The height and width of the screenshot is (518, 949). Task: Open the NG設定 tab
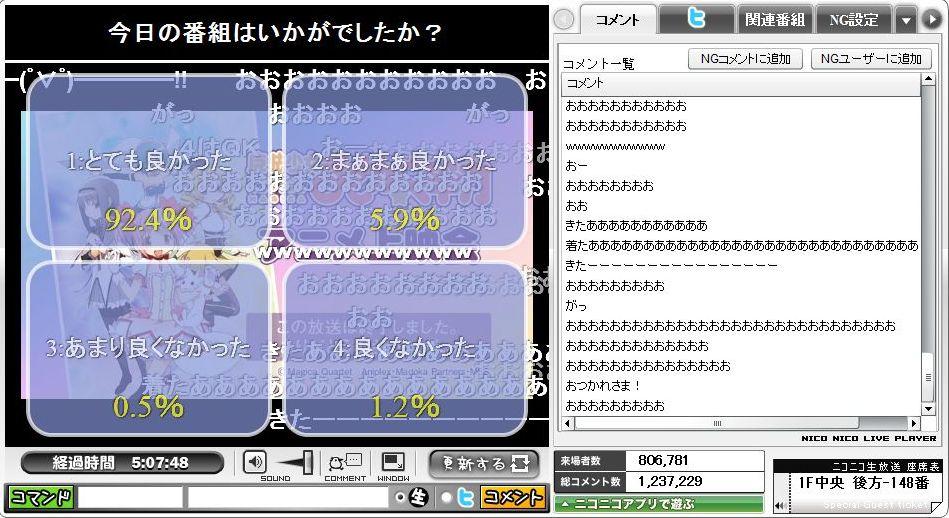pos(853,19)
